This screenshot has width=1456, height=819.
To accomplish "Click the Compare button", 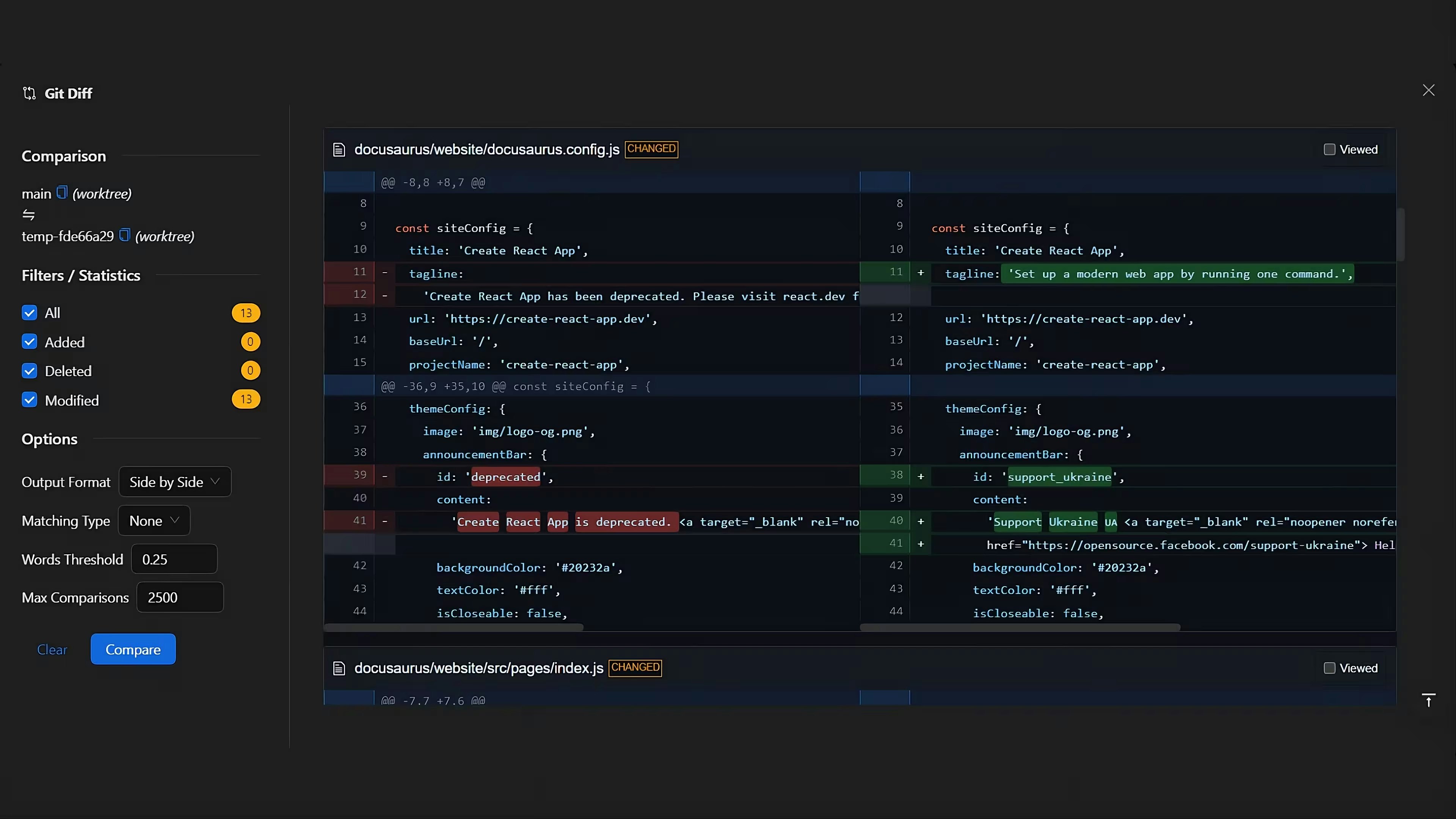I will tap(133, 650).
